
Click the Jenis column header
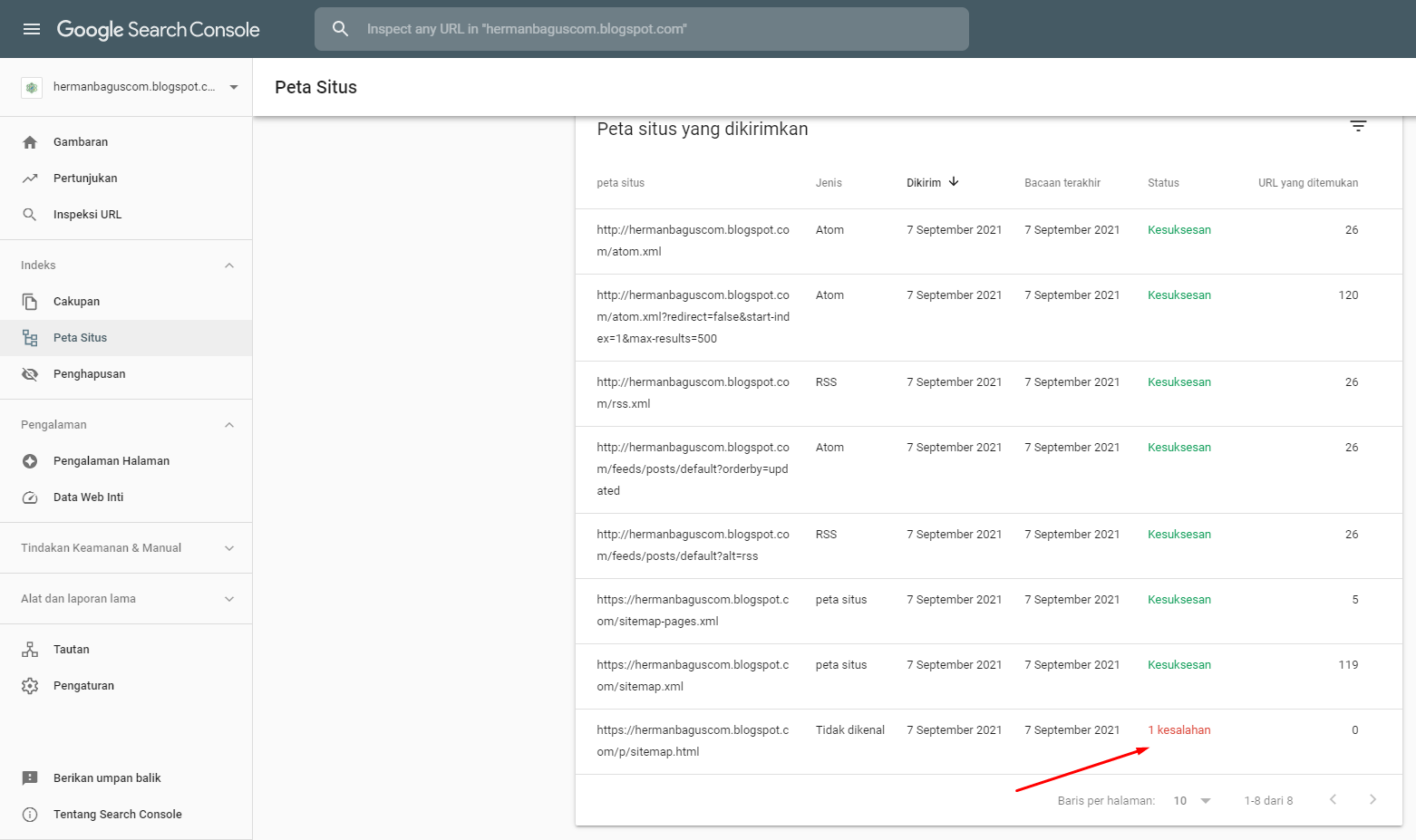(x=829, y=183)
